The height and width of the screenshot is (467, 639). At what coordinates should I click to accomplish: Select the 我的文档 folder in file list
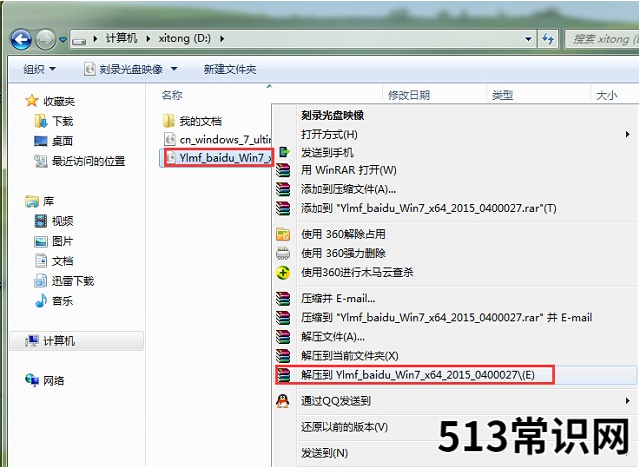[192, 121]
